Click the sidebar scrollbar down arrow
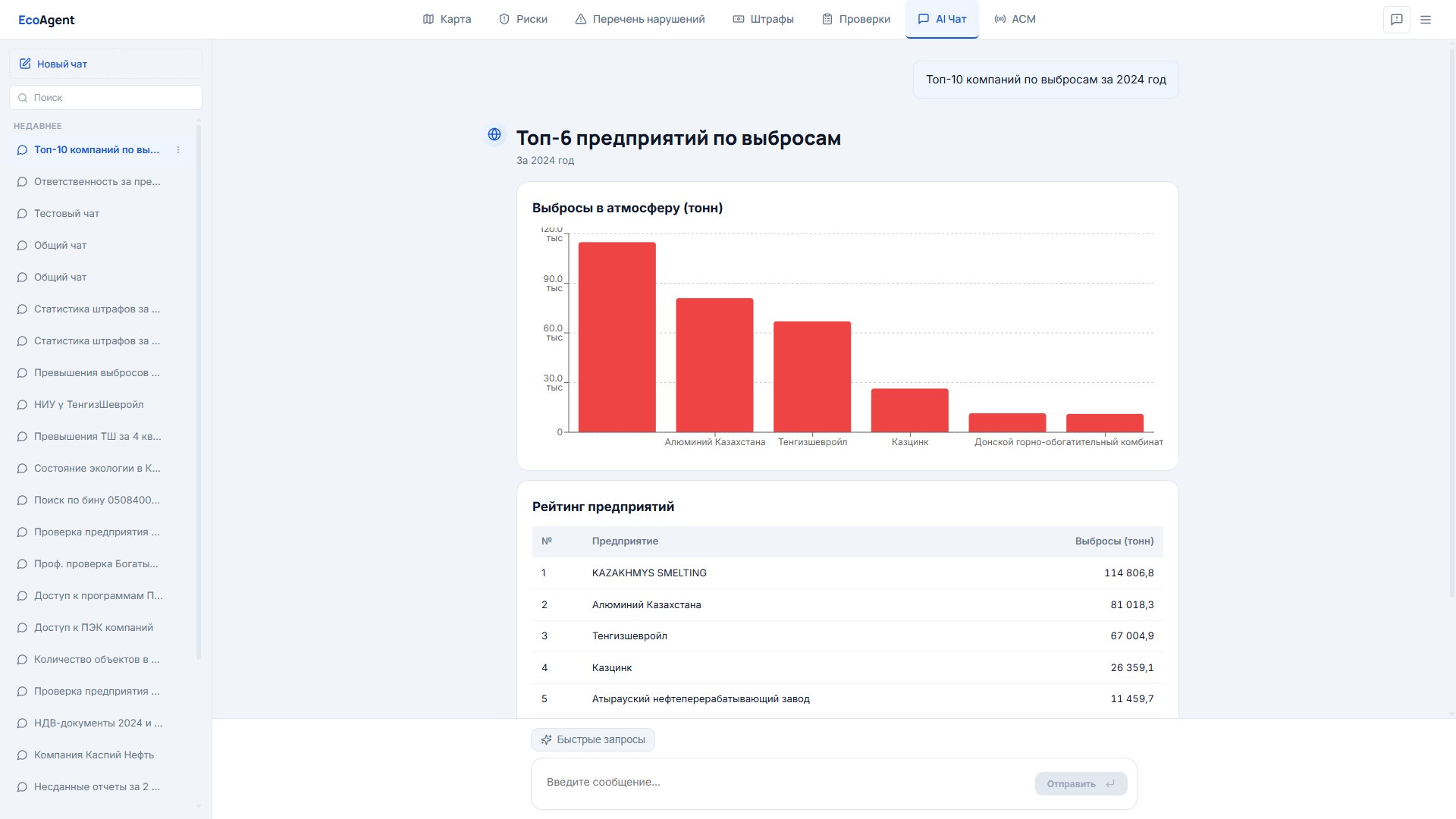This screenshot has width=1456, height=819. pos(199,806)
